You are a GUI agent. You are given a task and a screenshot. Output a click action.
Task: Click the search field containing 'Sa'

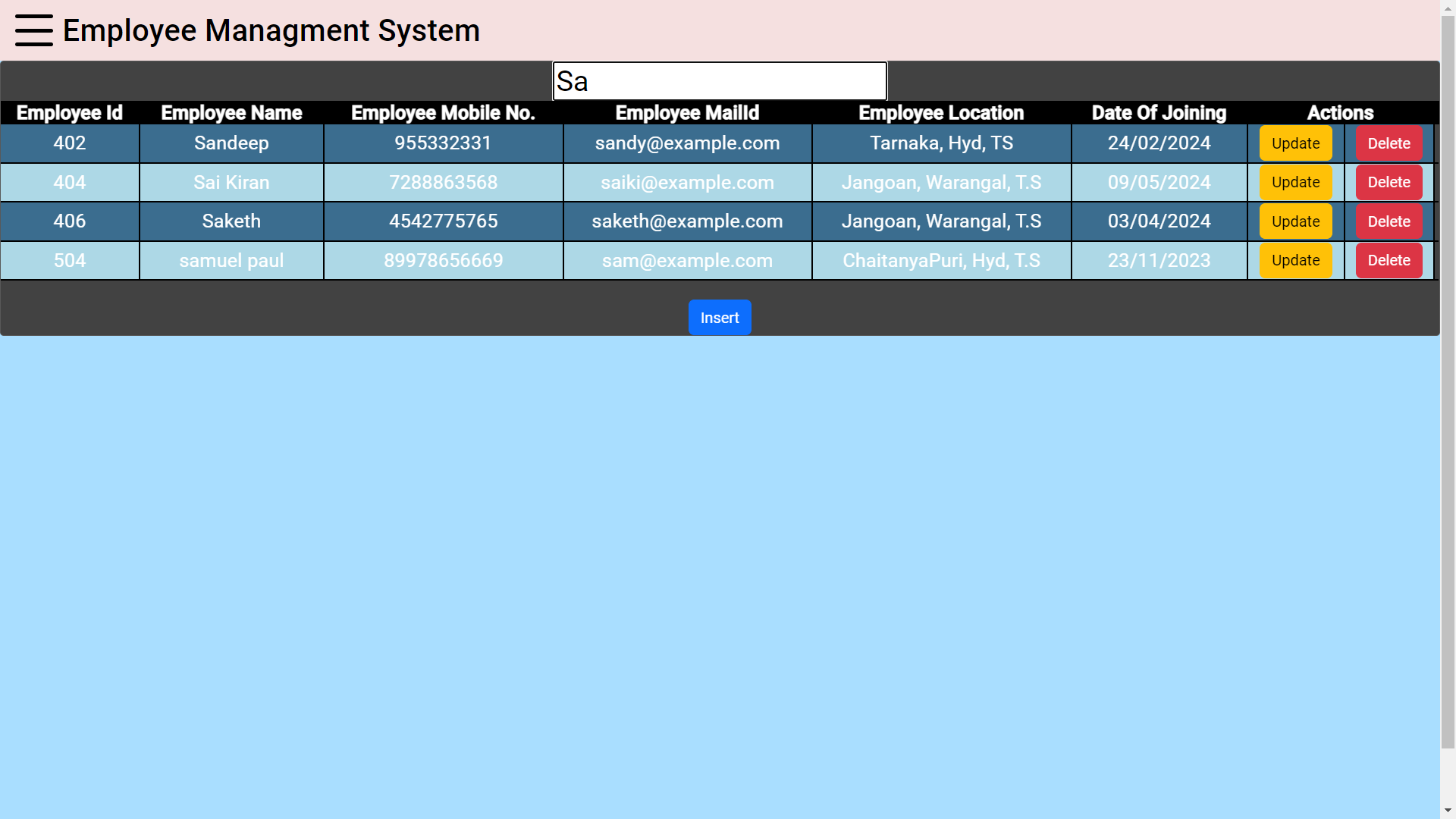point(720,81)
